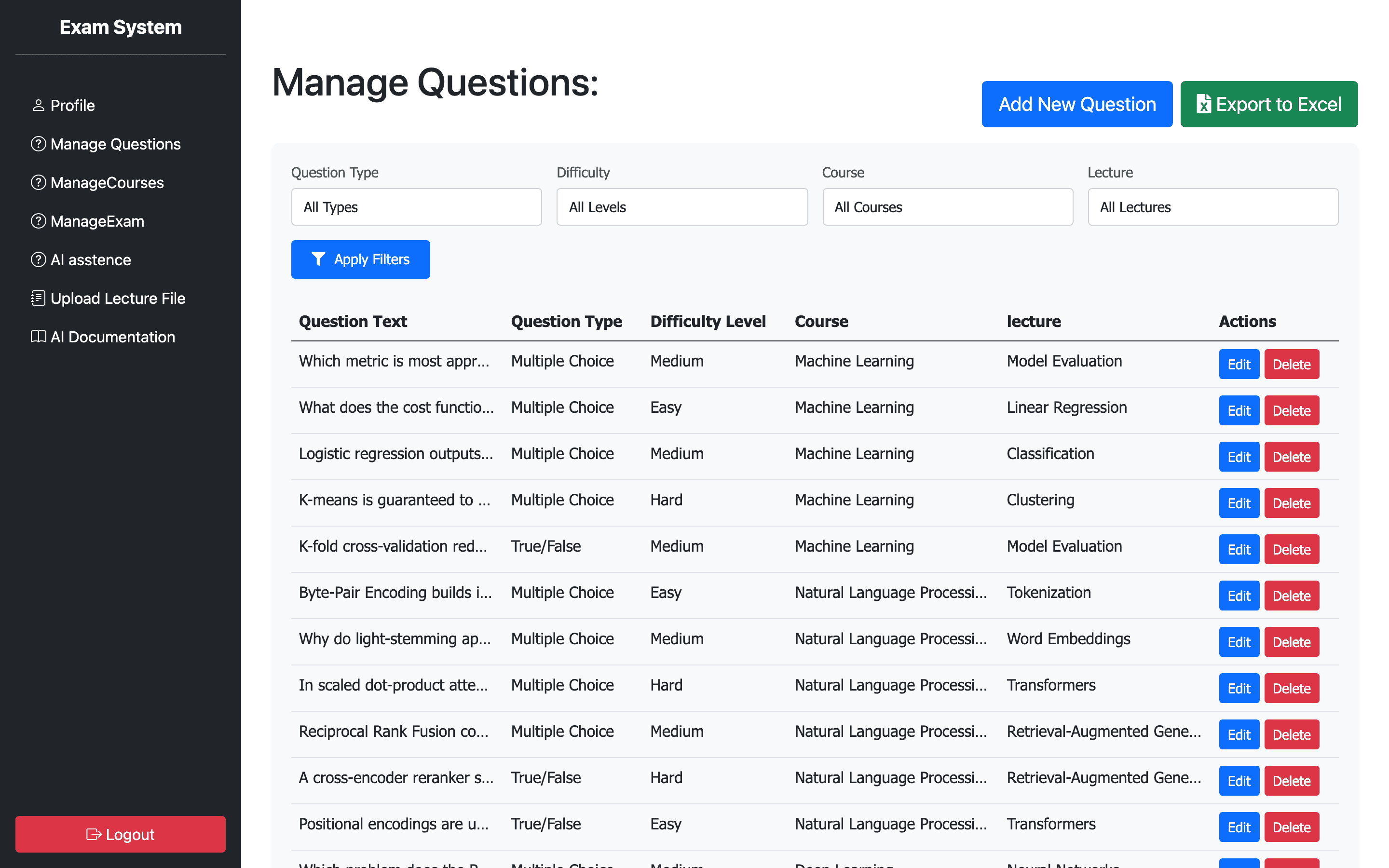This screenshot has width=1389, height=868.
Task: Expand the All Lectures dropdown
Action: 1213,207
